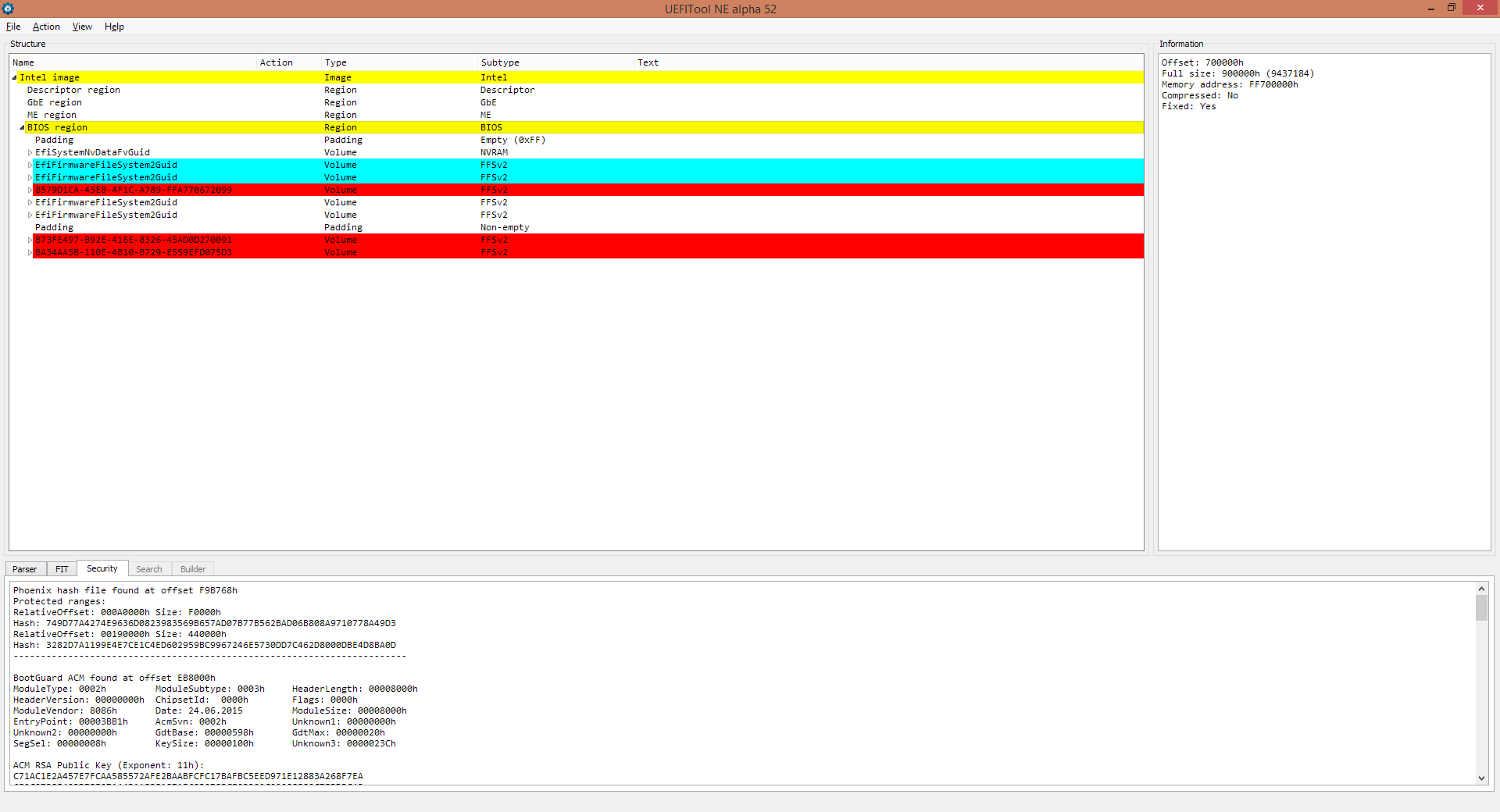Close the UEFITool window

[1480, 8]
